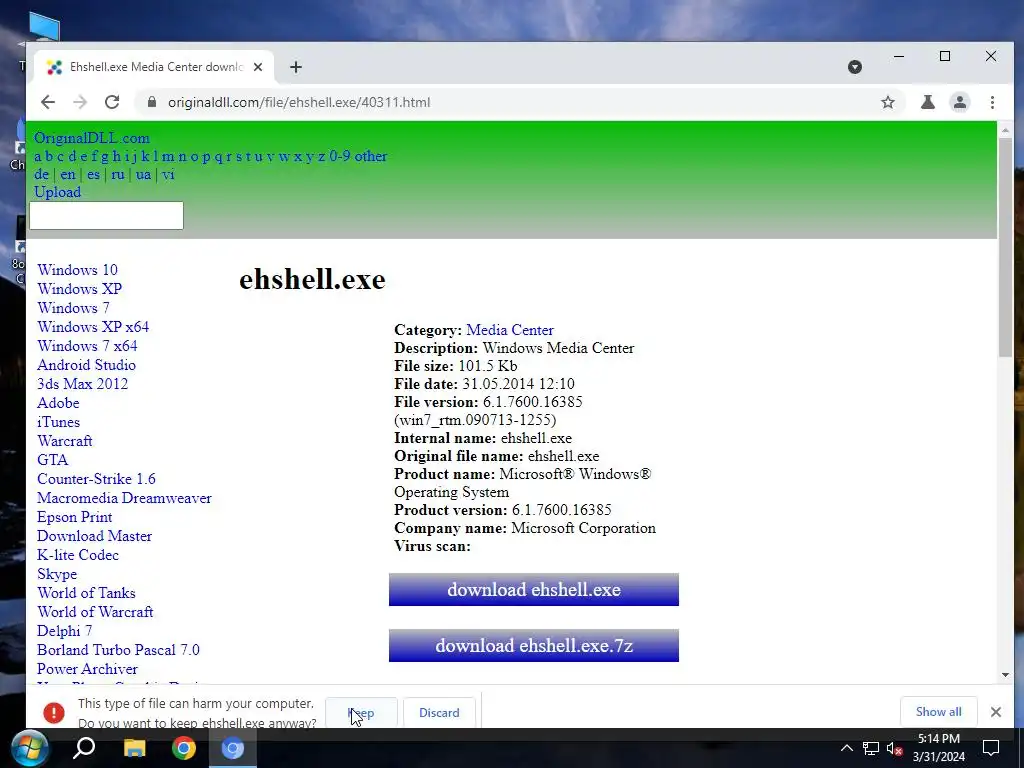The image size is (1024, 768).
Task: Open the Windows 7 x64 category
Action: 87,345
